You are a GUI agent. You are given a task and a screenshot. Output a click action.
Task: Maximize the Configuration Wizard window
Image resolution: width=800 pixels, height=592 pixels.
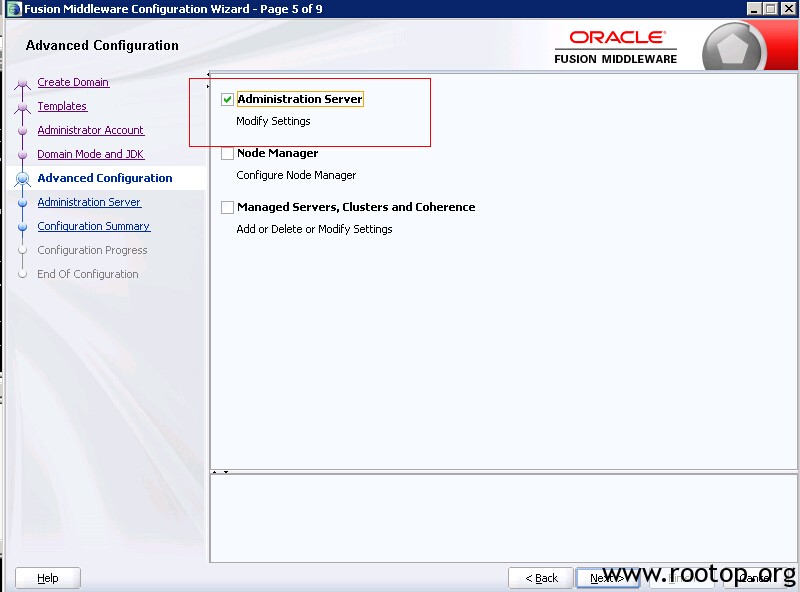click(x=771, y=9)
